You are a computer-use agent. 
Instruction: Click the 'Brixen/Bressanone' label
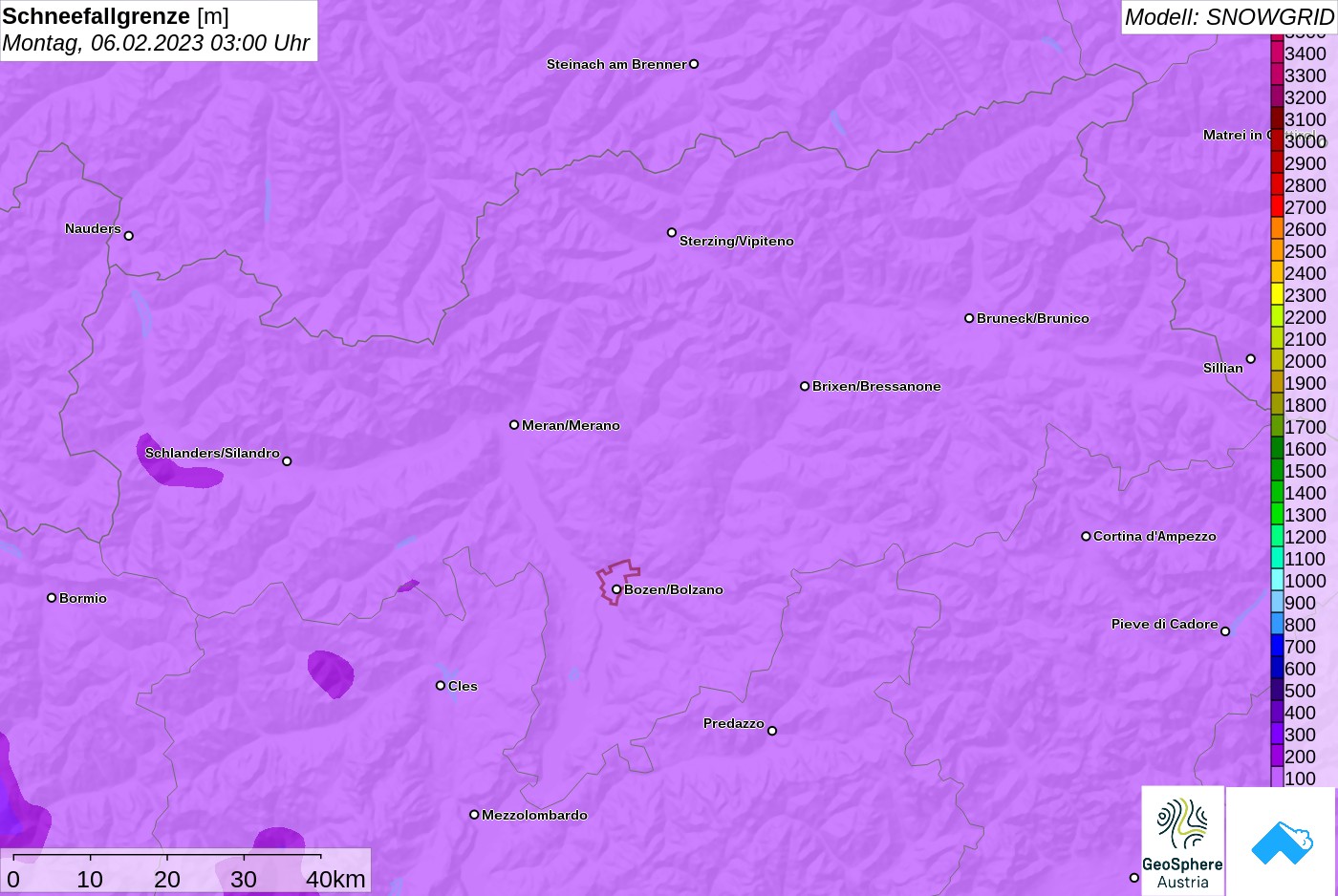pos(876,386)
